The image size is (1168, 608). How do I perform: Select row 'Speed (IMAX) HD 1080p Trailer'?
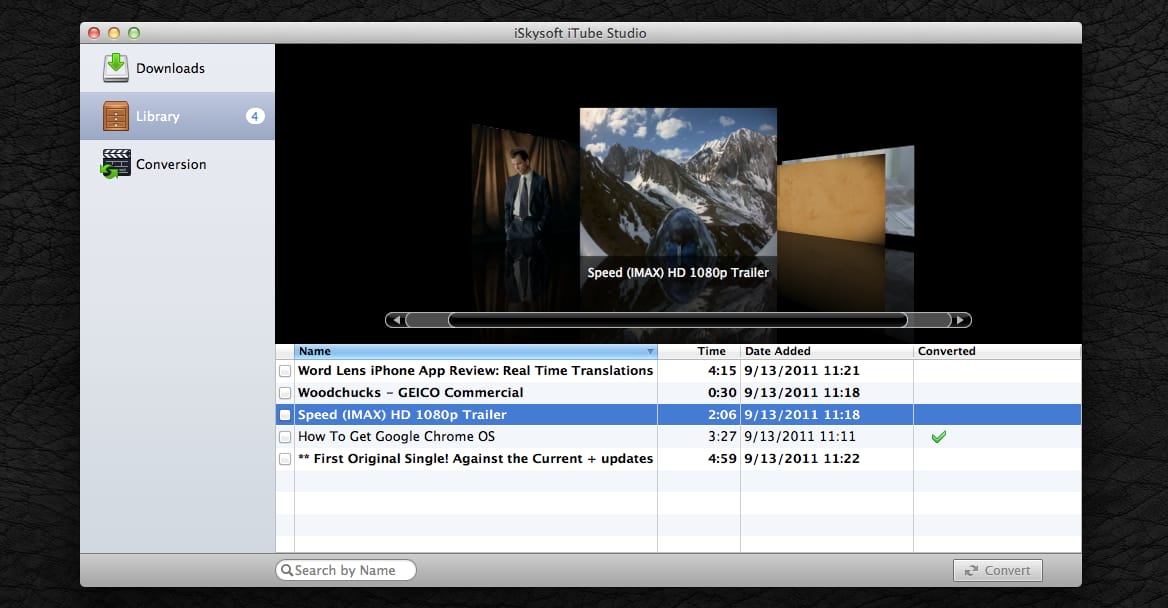coord(679,415)
